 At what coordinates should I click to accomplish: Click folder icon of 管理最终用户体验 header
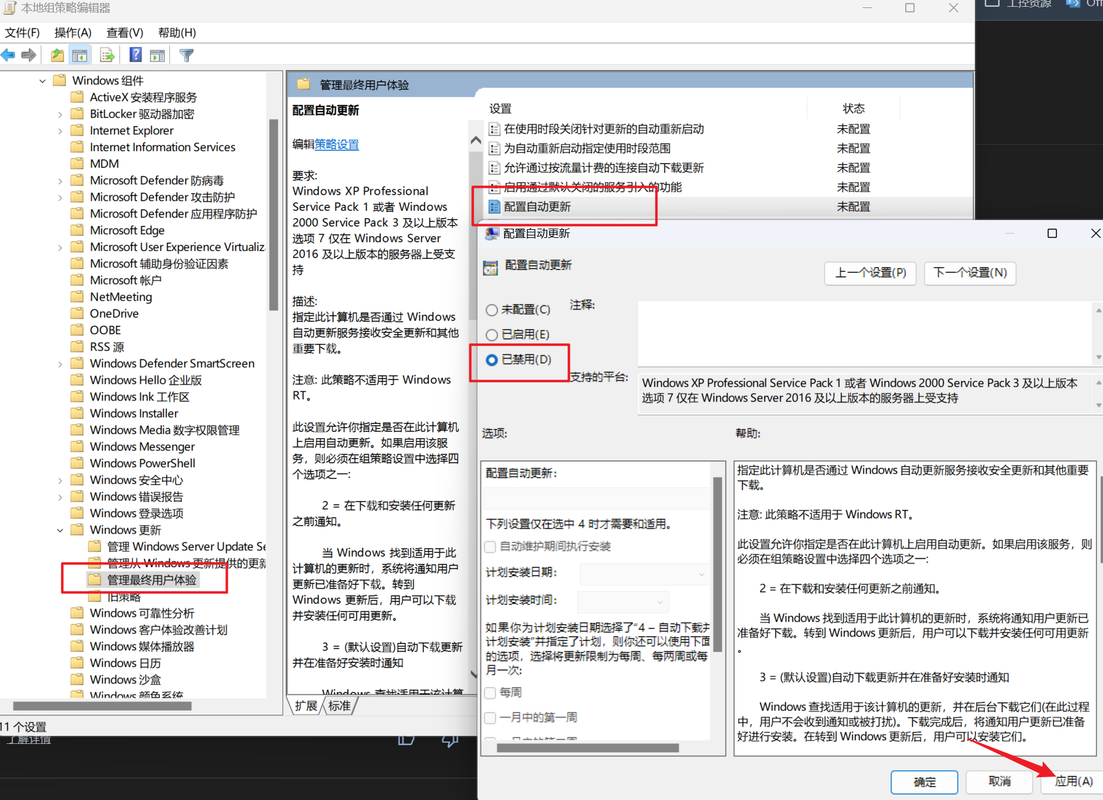304,84
